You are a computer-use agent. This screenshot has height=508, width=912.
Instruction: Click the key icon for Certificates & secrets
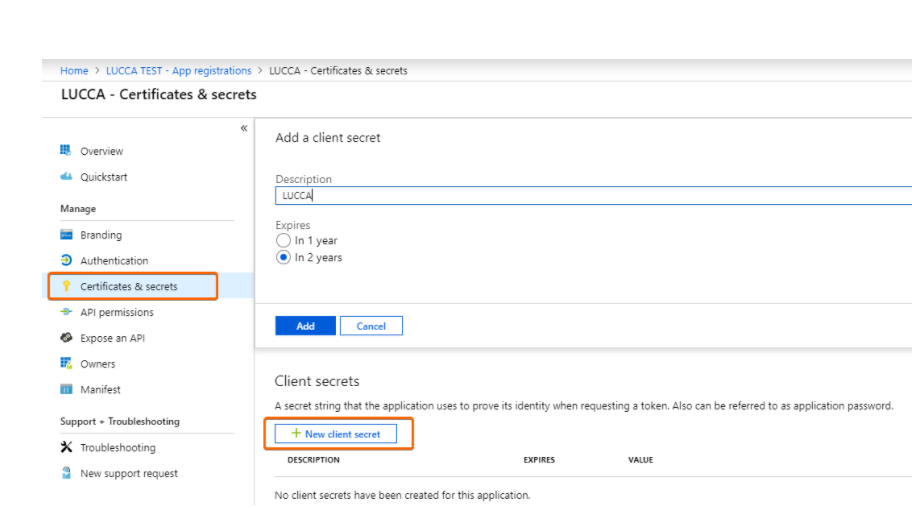tap(66, 286)
